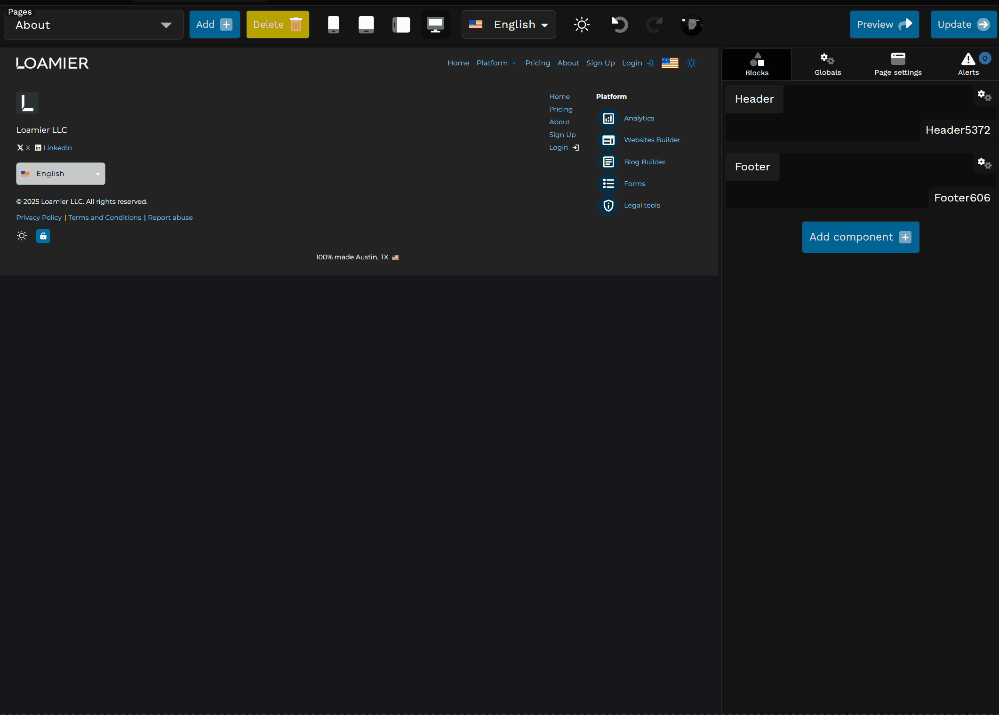Click the blue lock icon in footer
This screenshot has width=999, height=715.
click(x=43, y=236)
